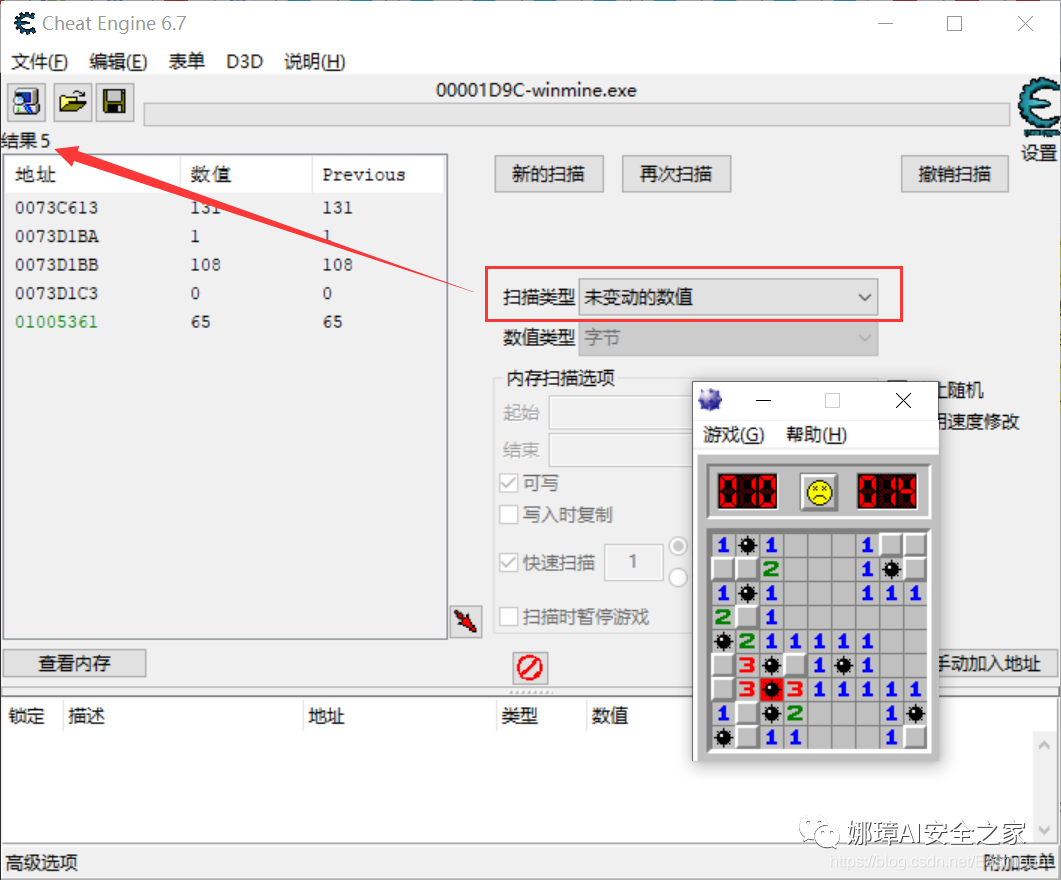Select address row 0073D1BA
This screenshot has height=880, width=1061.
225,236
